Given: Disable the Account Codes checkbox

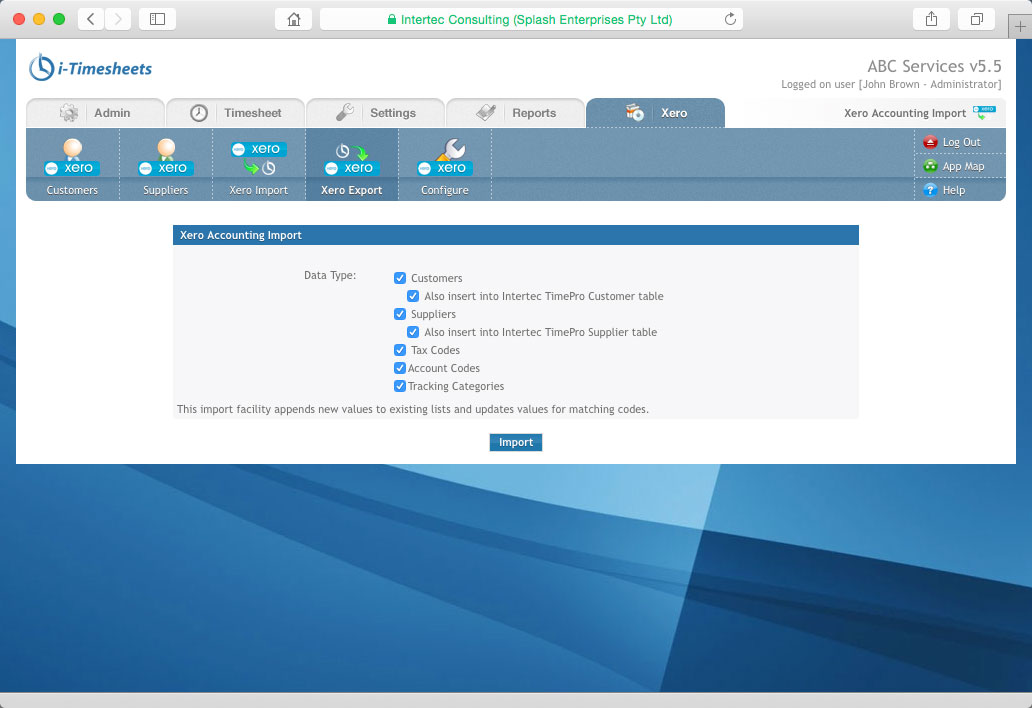Looking at the screenshot, I should [x=400, y=368].
